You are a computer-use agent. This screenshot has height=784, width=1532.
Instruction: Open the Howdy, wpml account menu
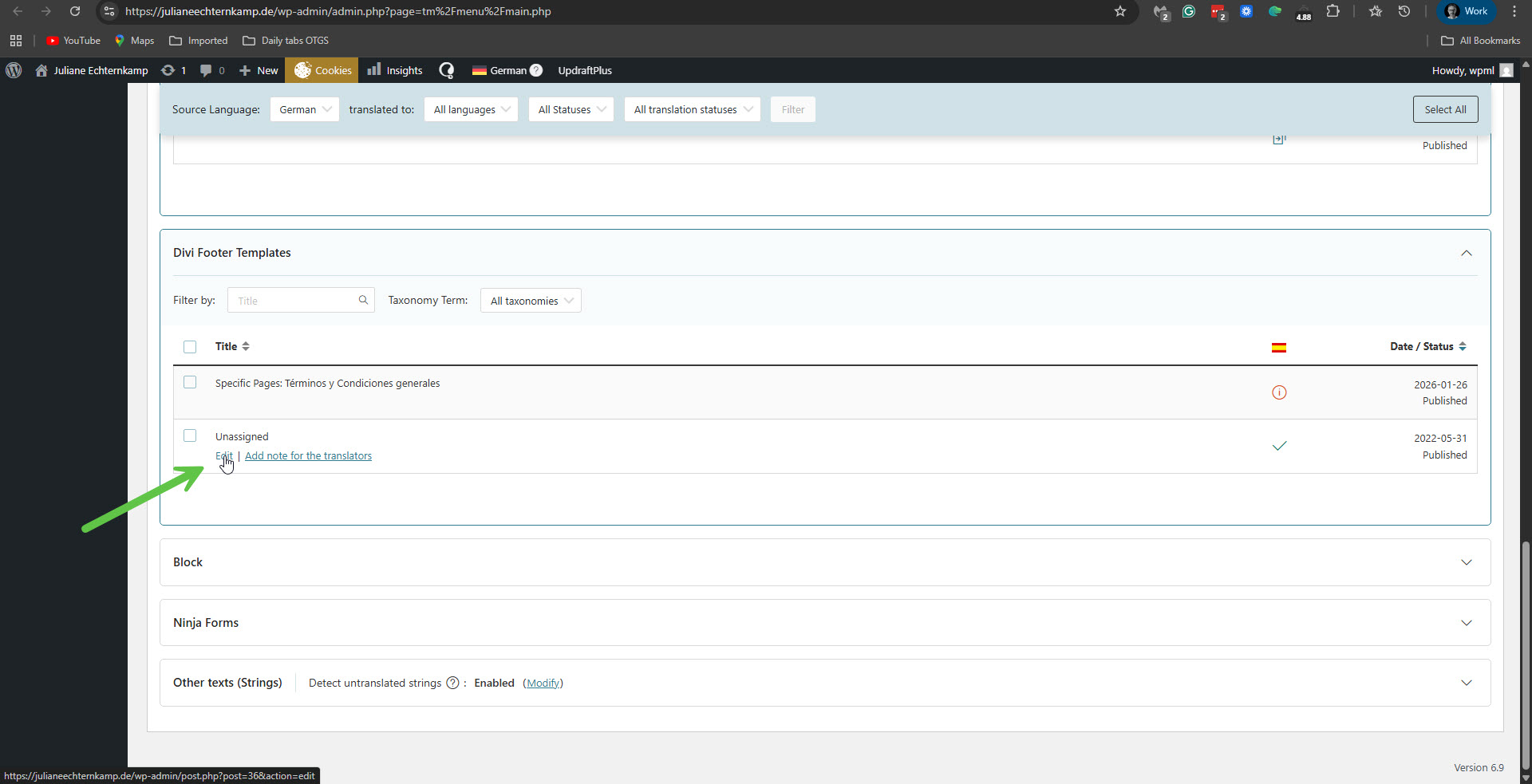tap(1472, 70)
